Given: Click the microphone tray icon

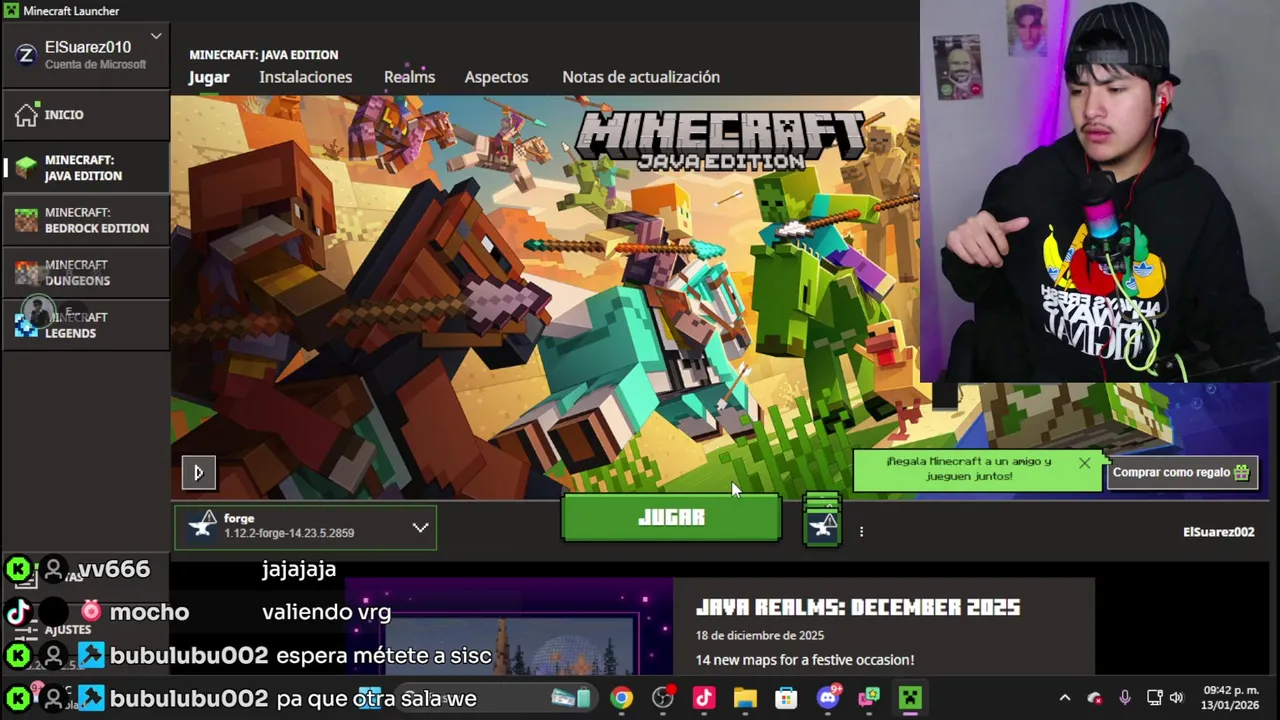Looking at the screenshot, I should click(x=1125, y=698).
